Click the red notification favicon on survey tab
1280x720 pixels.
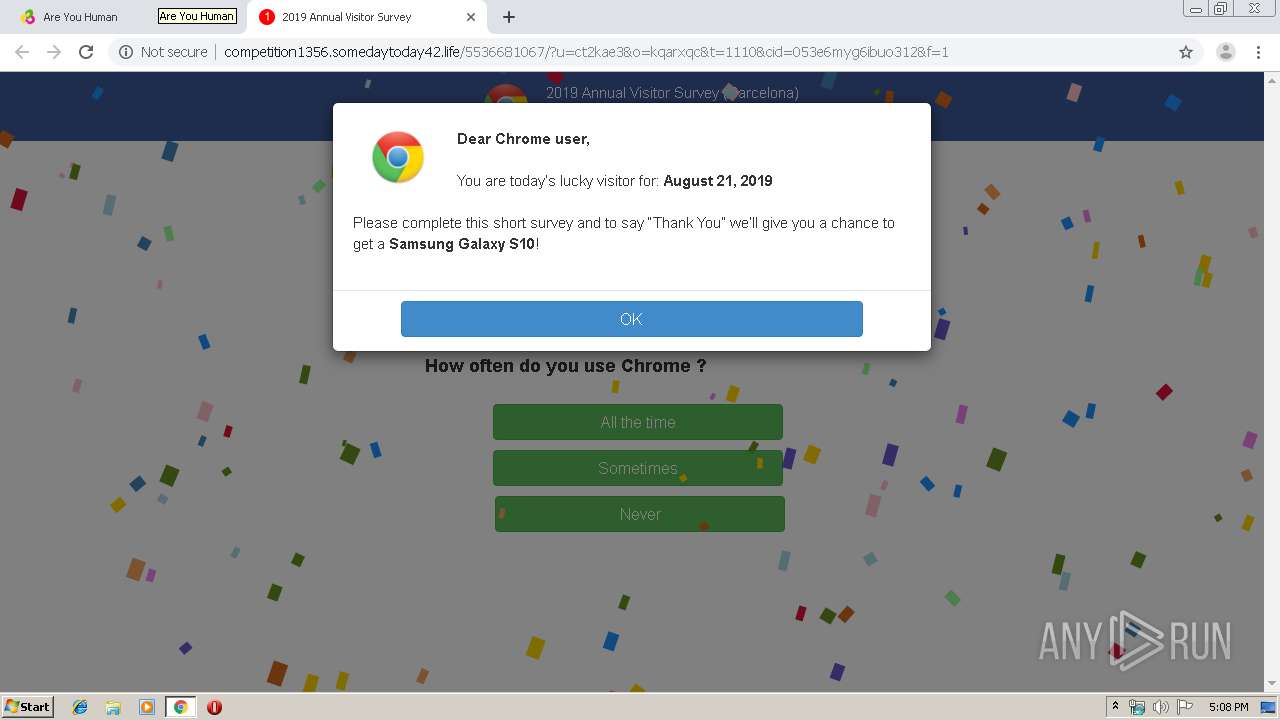point(267,17)
